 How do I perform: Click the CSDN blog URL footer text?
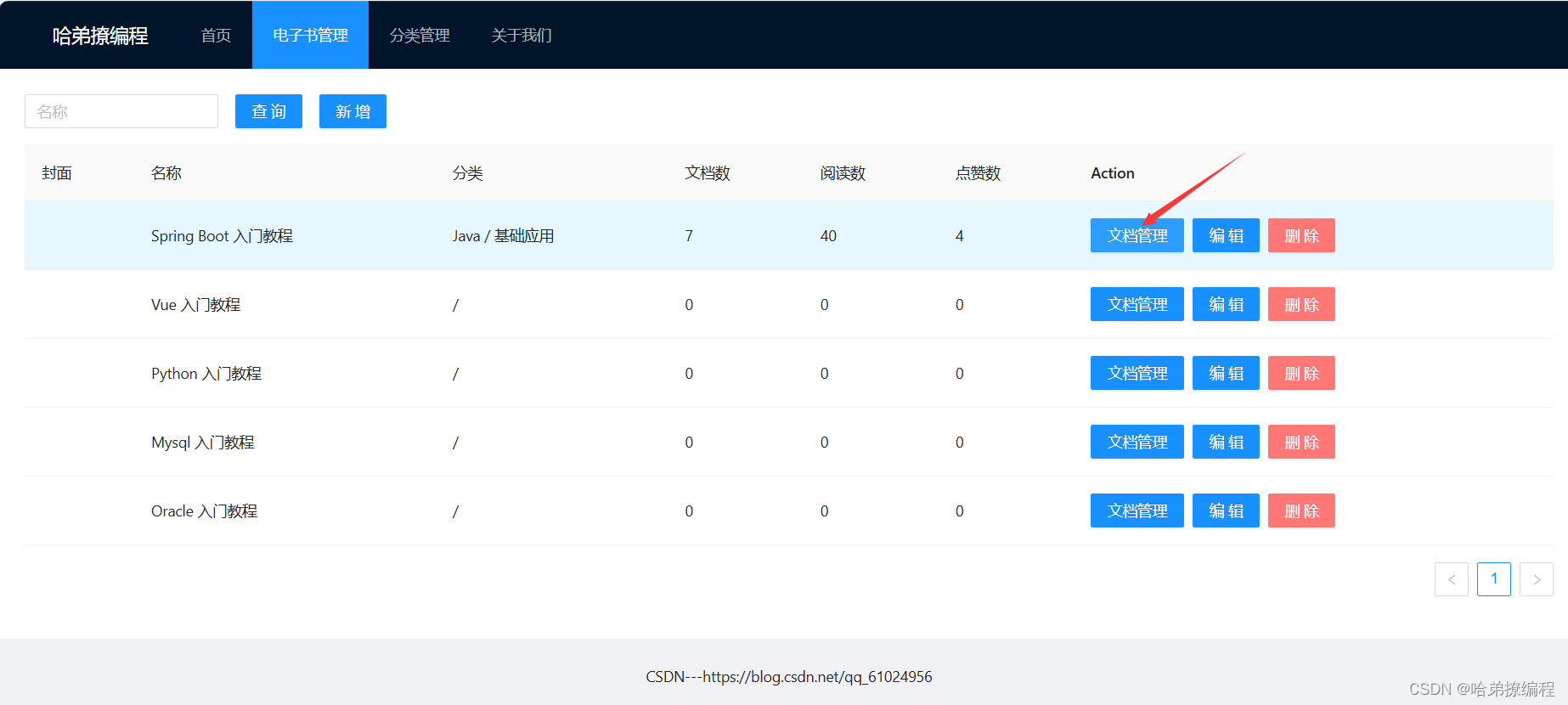coord(789,677)
